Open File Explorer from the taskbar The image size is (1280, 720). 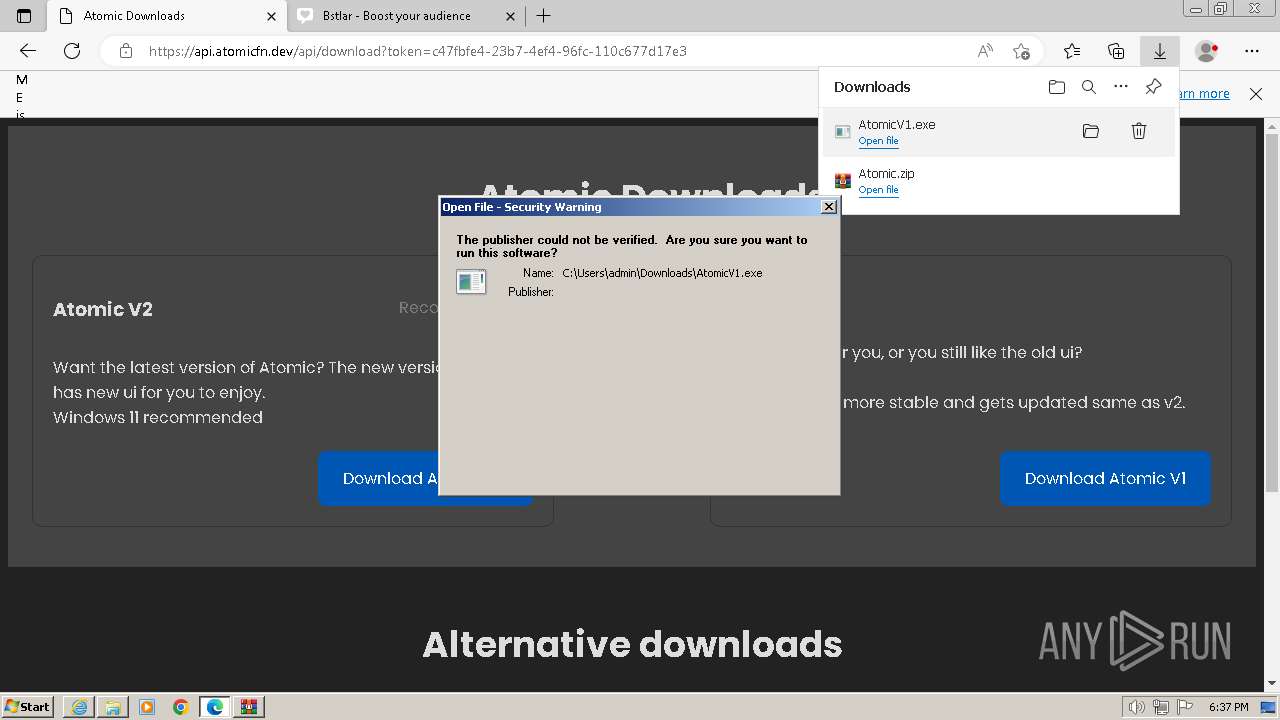[113, 707]
